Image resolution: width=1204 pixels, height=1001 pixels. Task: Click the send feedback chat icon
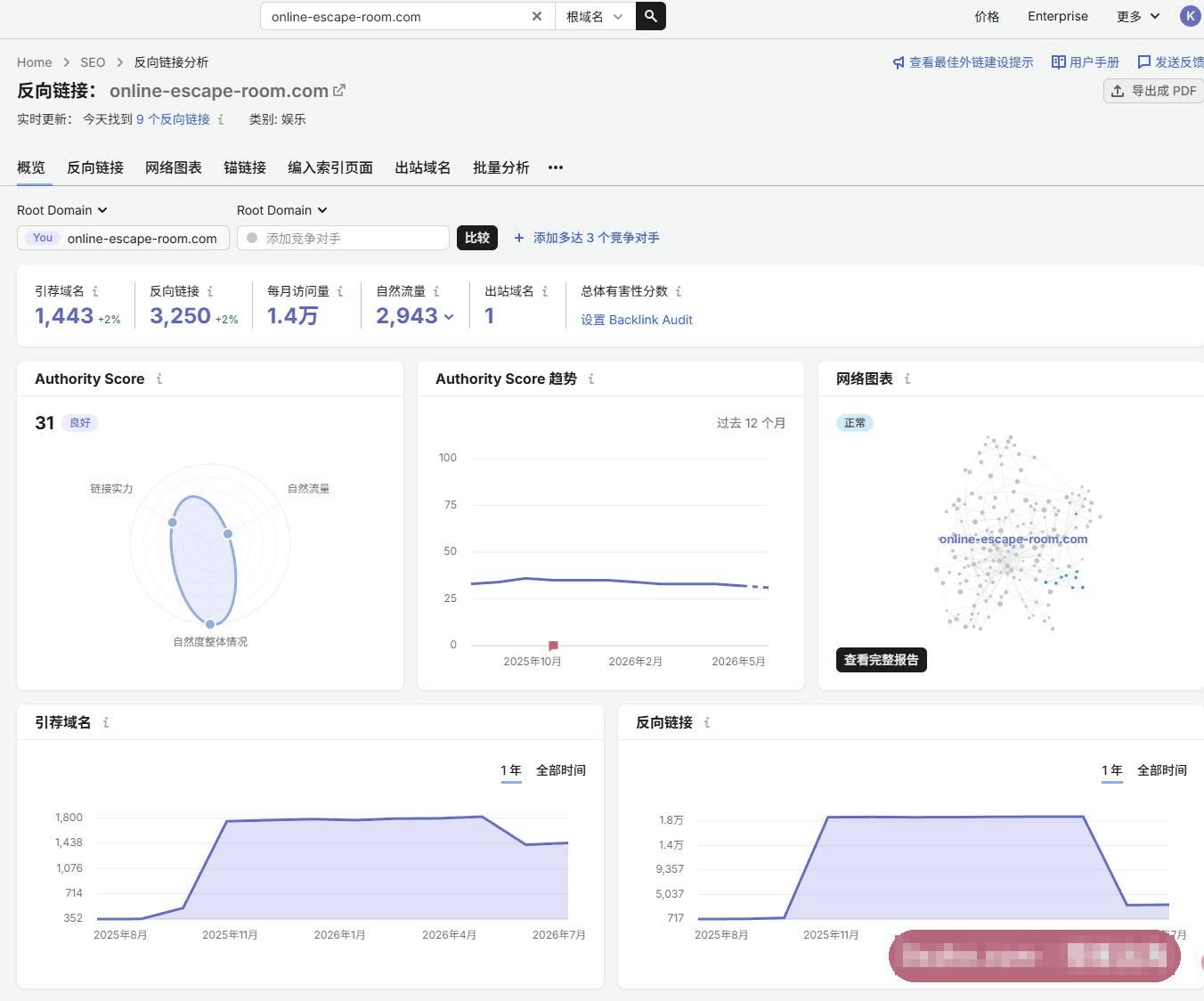coord(1144,62)
